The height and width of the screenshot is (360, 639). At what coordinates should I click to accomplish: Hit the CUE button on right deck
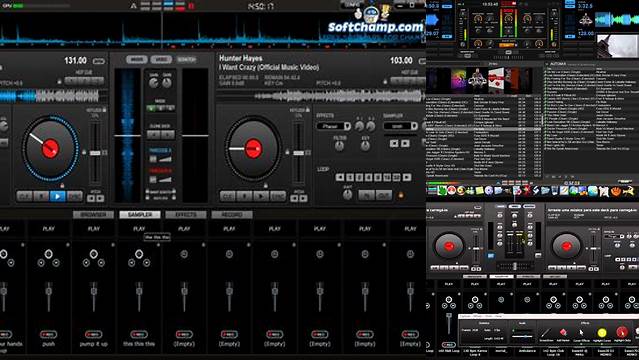click(x=227, y=197)
